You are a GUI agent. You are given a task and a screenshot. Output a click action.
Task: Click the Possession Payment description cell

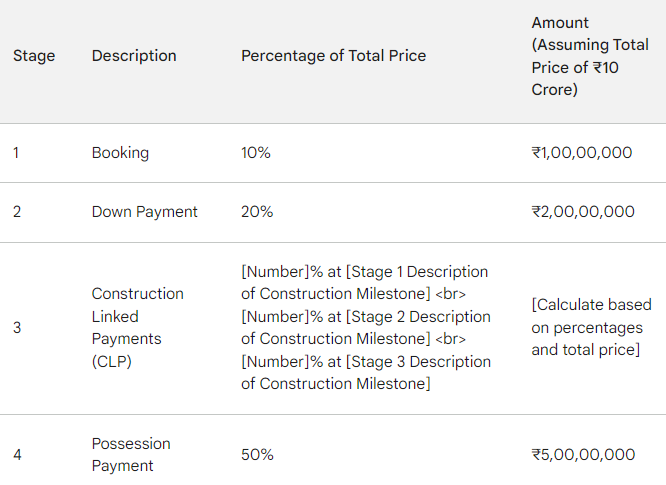(131, 454)
